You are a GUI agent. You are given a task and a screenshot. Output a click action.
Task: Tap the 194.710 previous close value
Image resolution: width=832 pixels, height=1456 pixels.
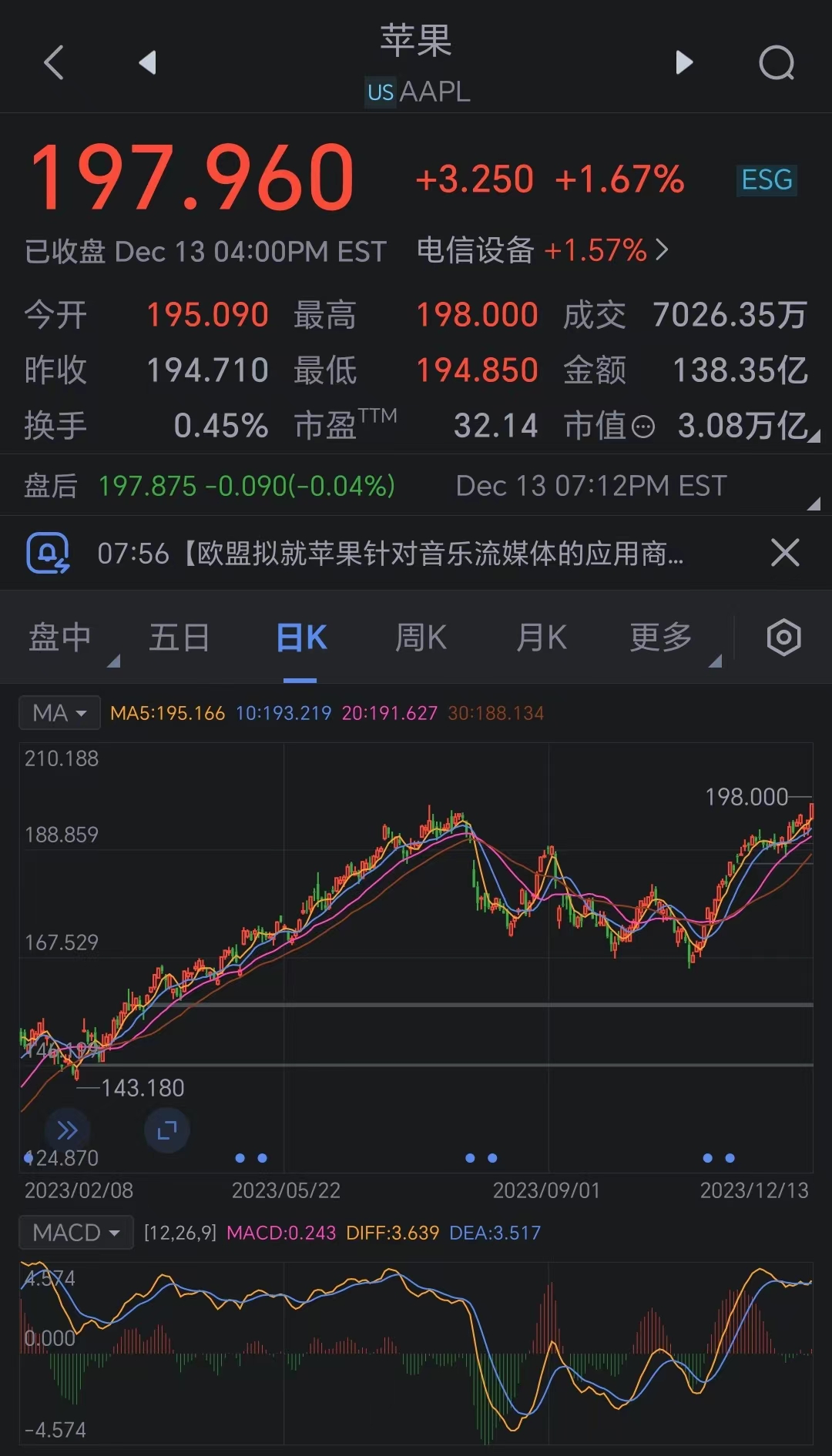tap(207, 370)
